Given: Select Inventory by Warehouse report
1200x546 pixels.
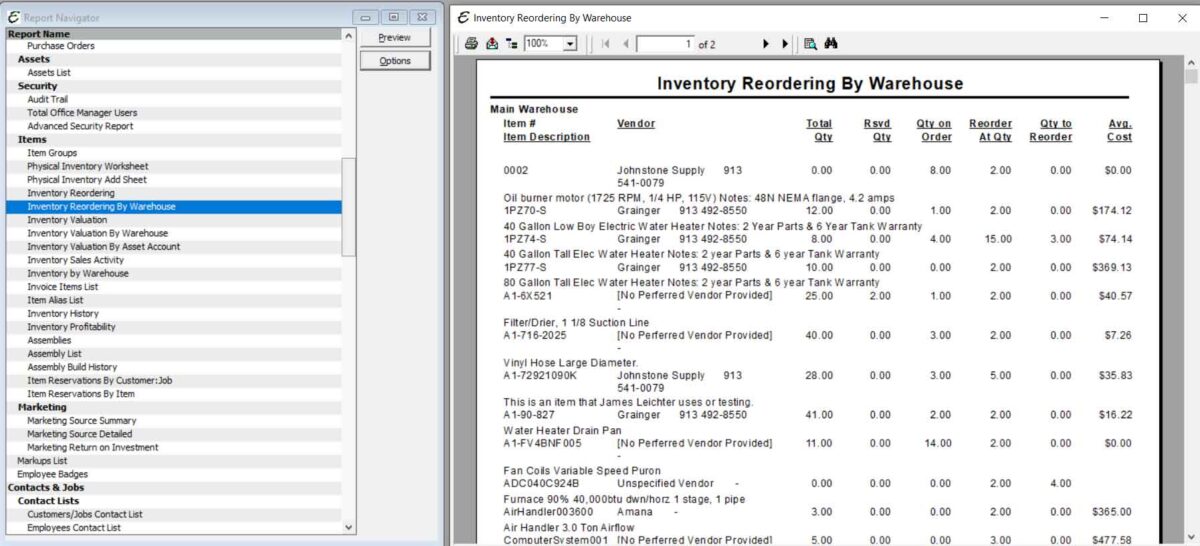Looking at the screenshot, I should [78, 273].
